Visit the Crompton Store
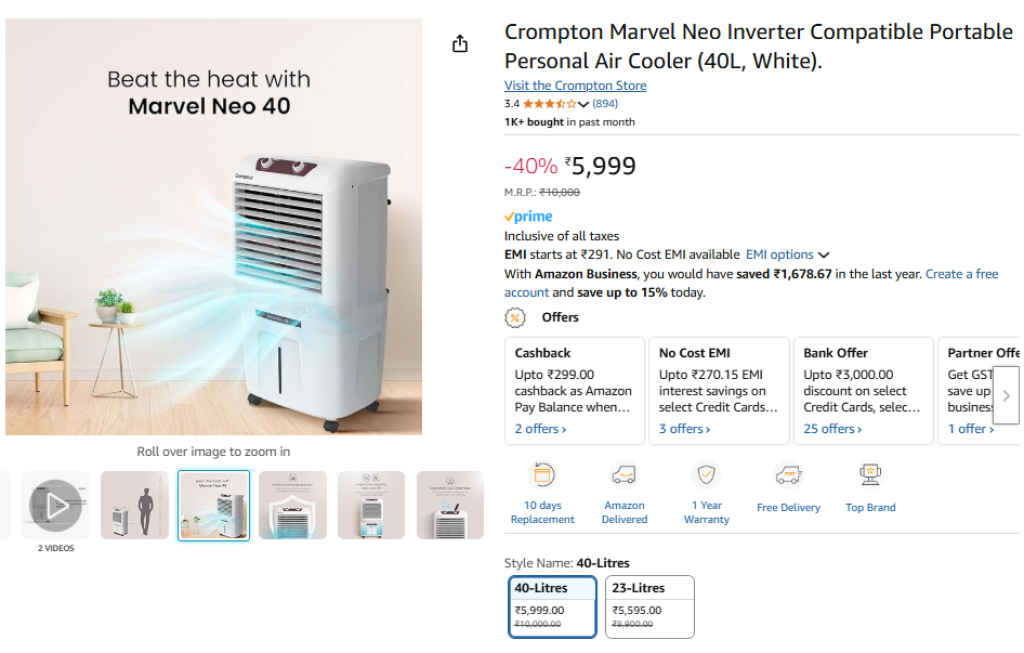Screen dimensions: 1024x653 pos(575,85)
